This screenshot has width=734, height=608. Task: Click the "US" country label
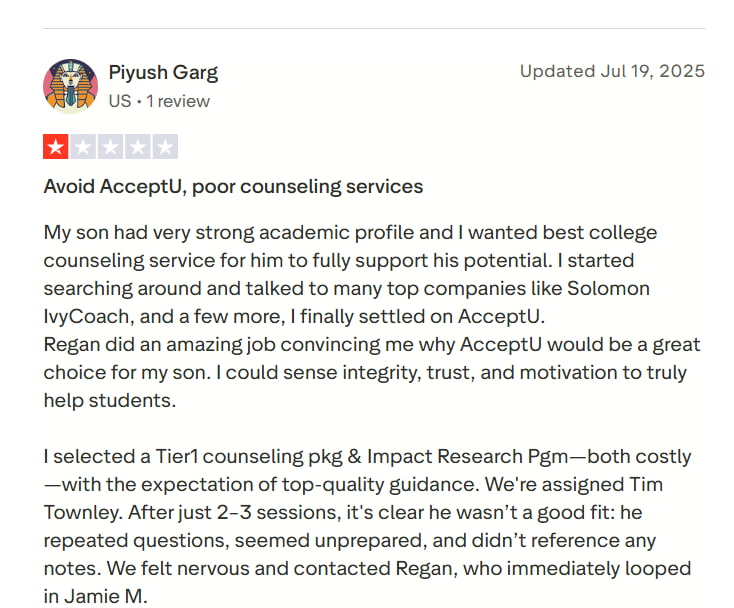(x=119, y=101)
